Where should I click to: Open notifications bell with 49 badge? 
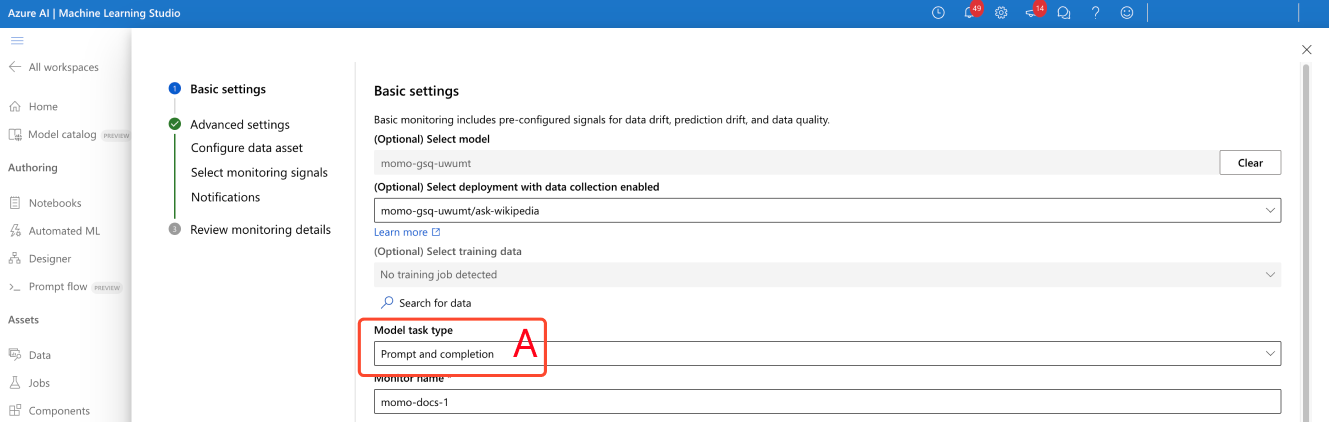click(x=969, y=13)
